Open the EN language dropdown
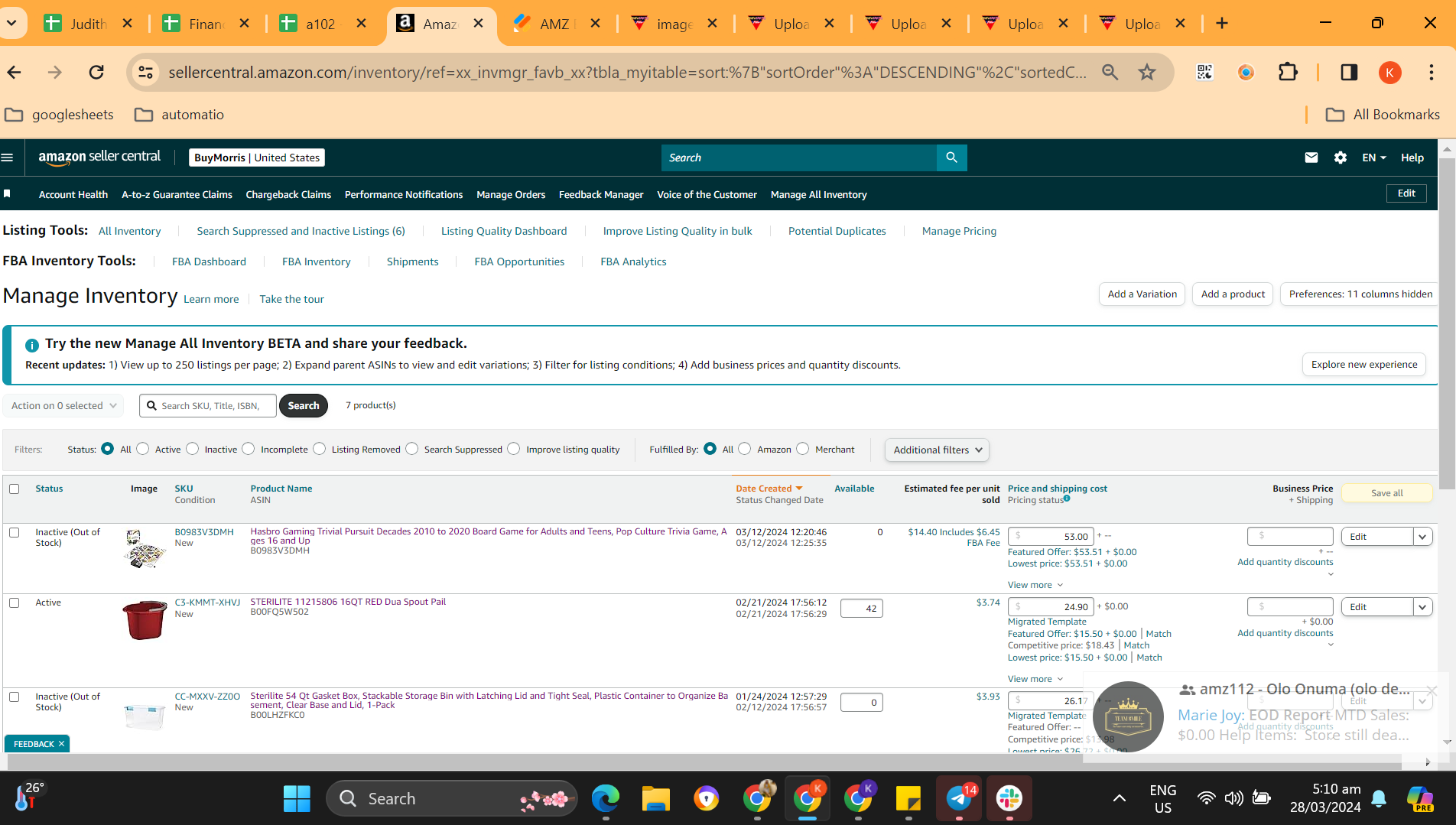Viewport: 1456px width, 825px height. (1374, 158)
